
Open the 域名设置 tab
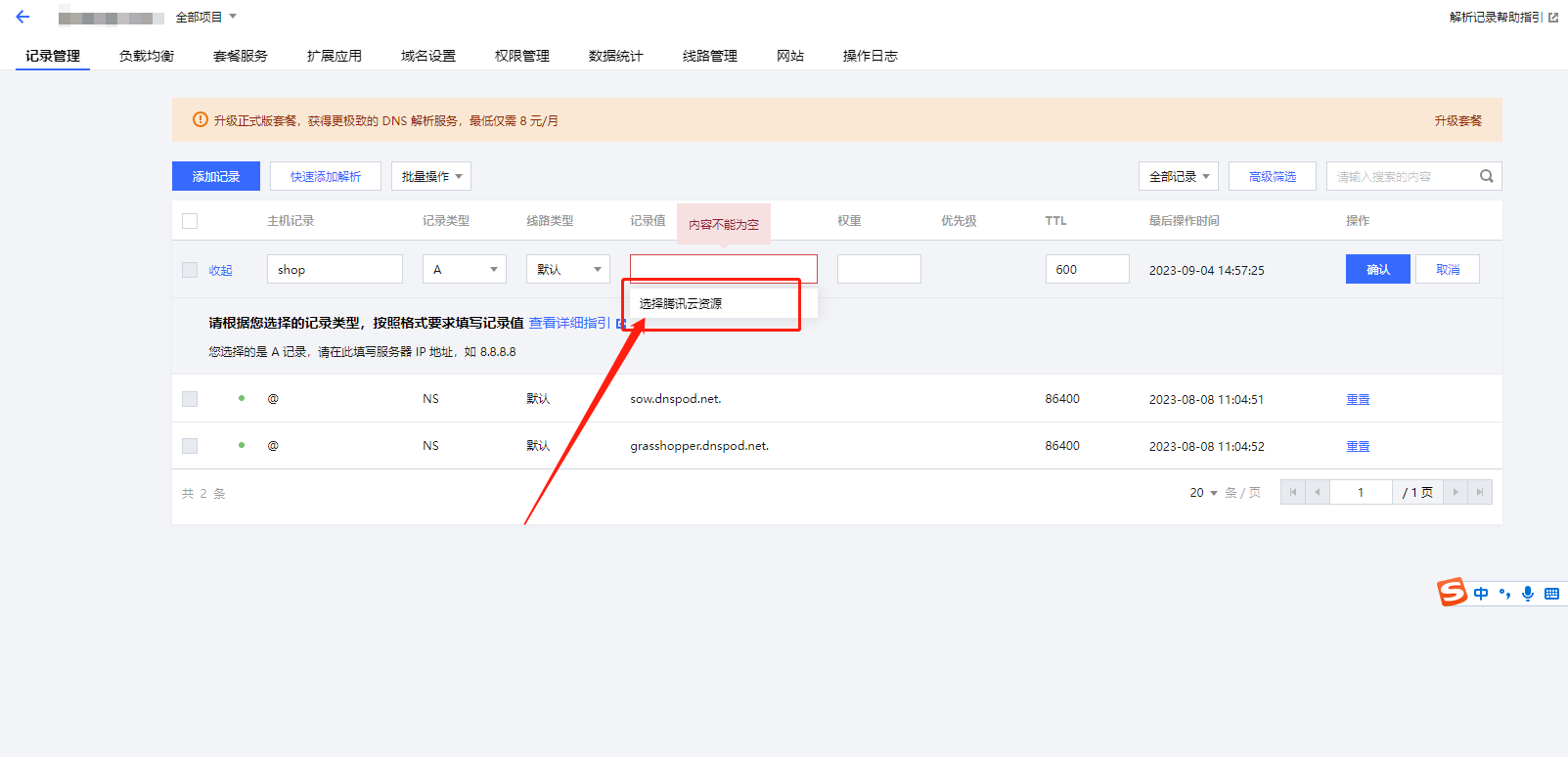(x=428, y=56)
